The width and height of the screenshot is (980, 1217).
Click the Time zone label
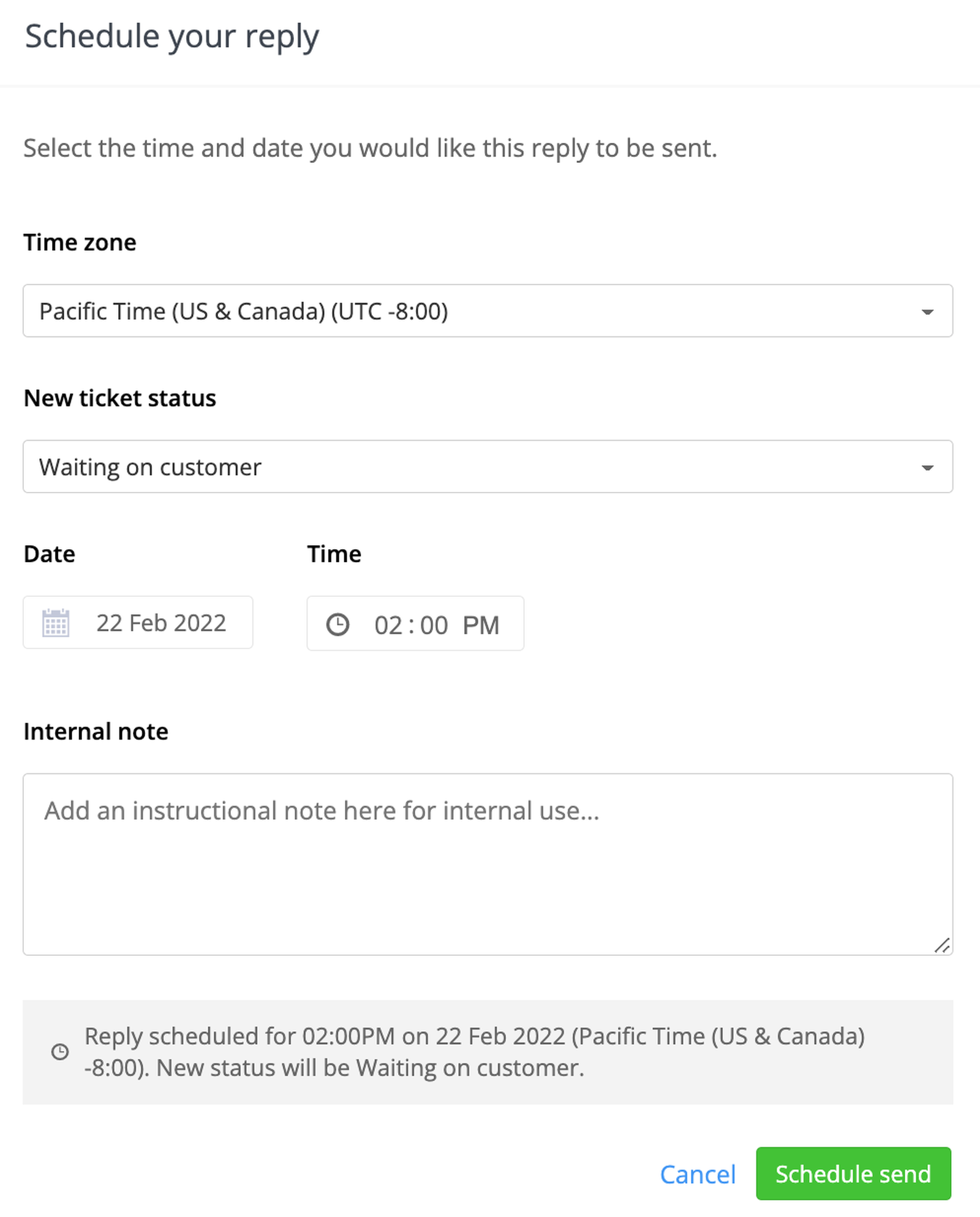(x=80, y=243)
